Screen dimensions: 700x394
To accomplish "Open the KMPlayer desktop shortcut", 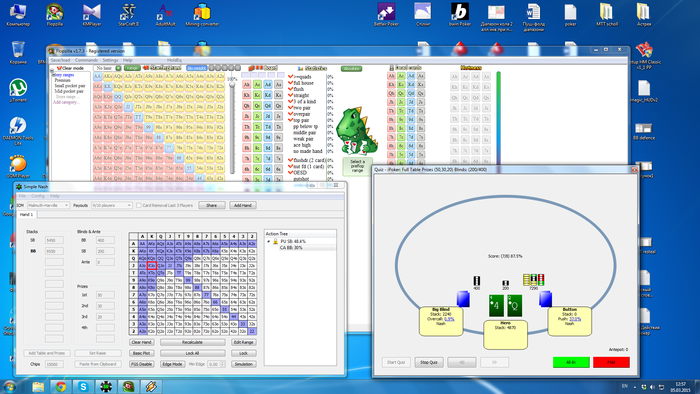I will coord(92,15).
